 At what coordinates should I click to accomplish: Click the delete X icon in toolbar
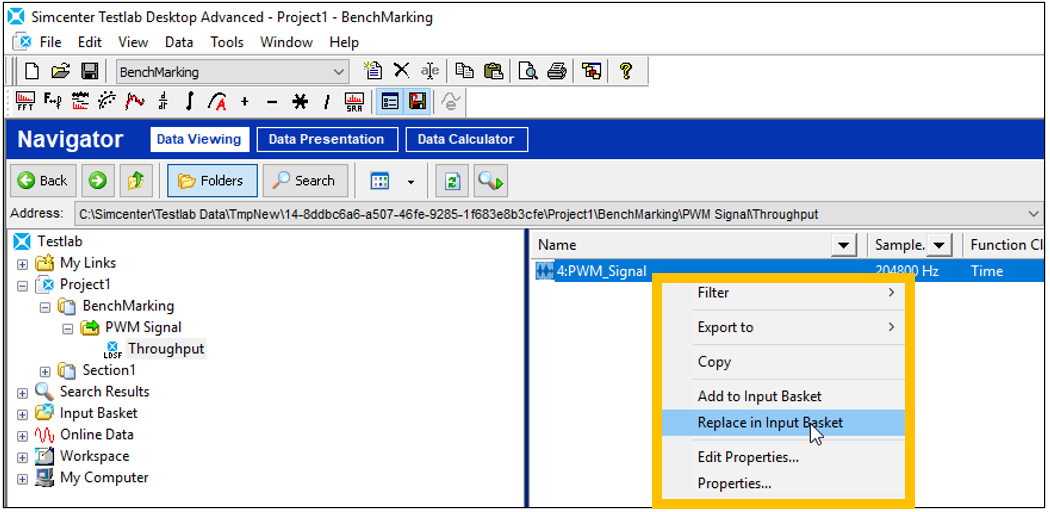coord(401,70)
